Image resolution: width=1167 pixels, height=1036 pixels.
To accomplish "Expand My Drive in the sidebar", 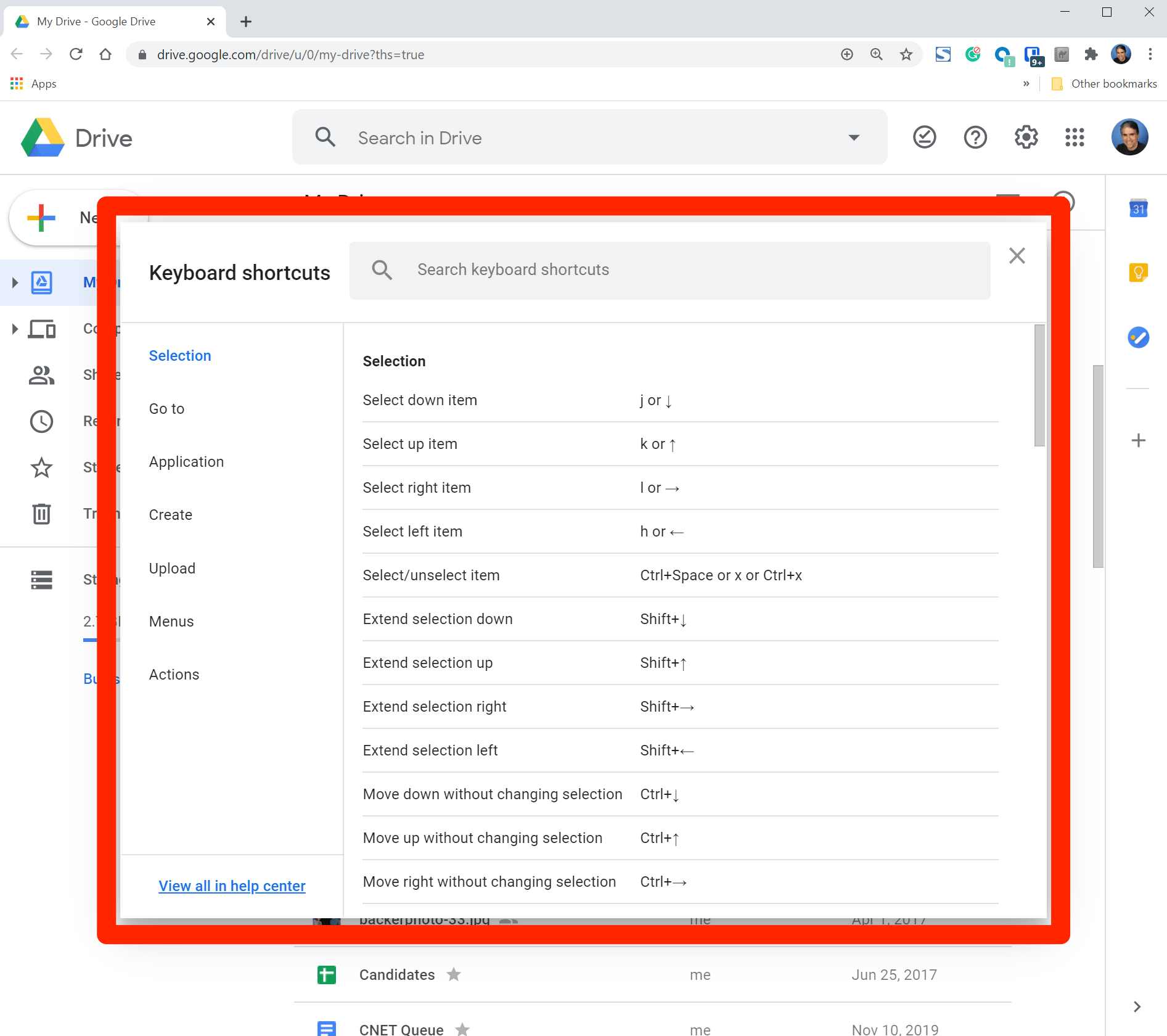I will click(15, 282).
